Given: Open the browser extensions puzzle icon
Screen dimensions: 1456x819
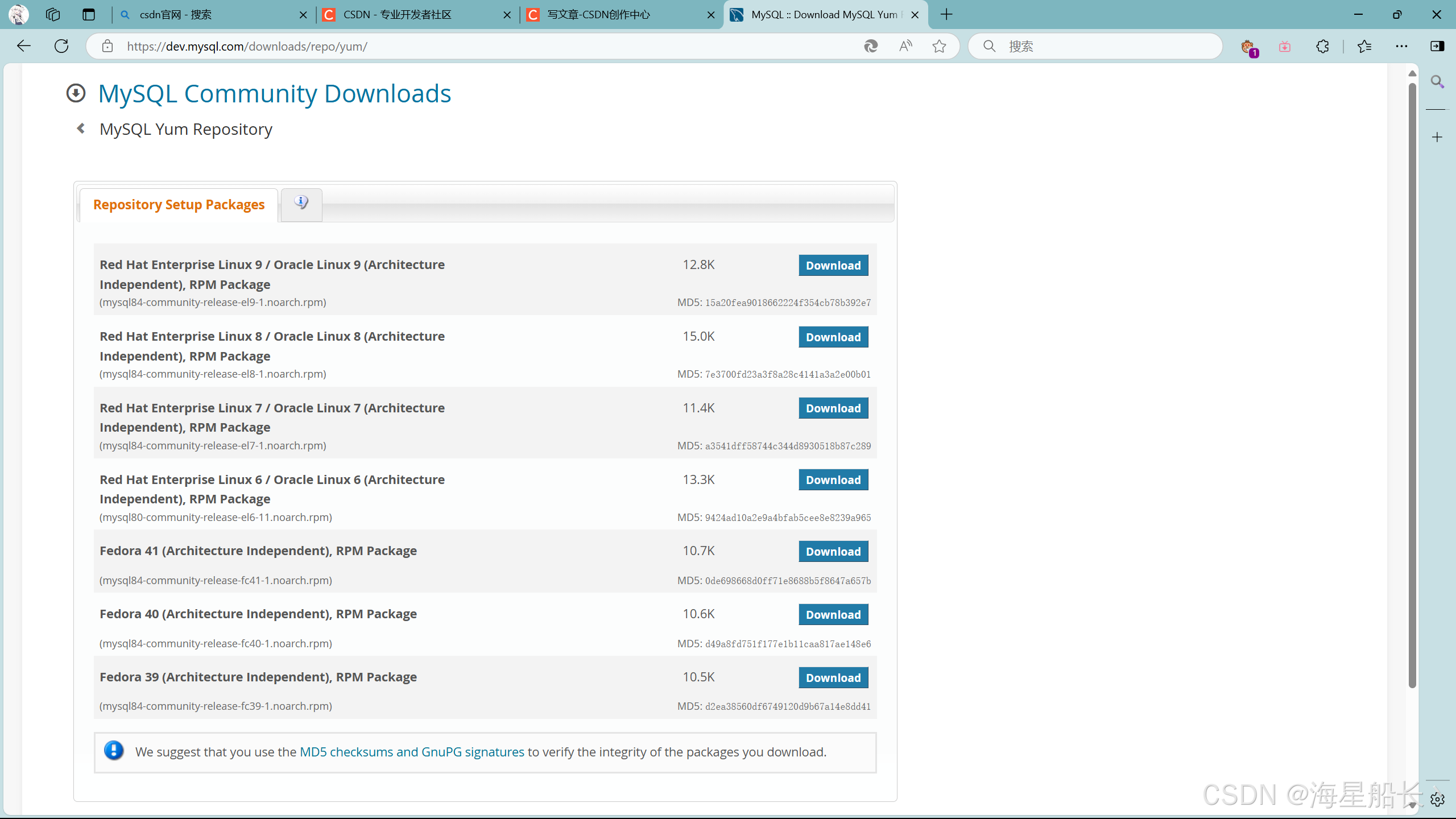Looking at the screenshot, I should pyautogui.click(x=1322, y=46).
